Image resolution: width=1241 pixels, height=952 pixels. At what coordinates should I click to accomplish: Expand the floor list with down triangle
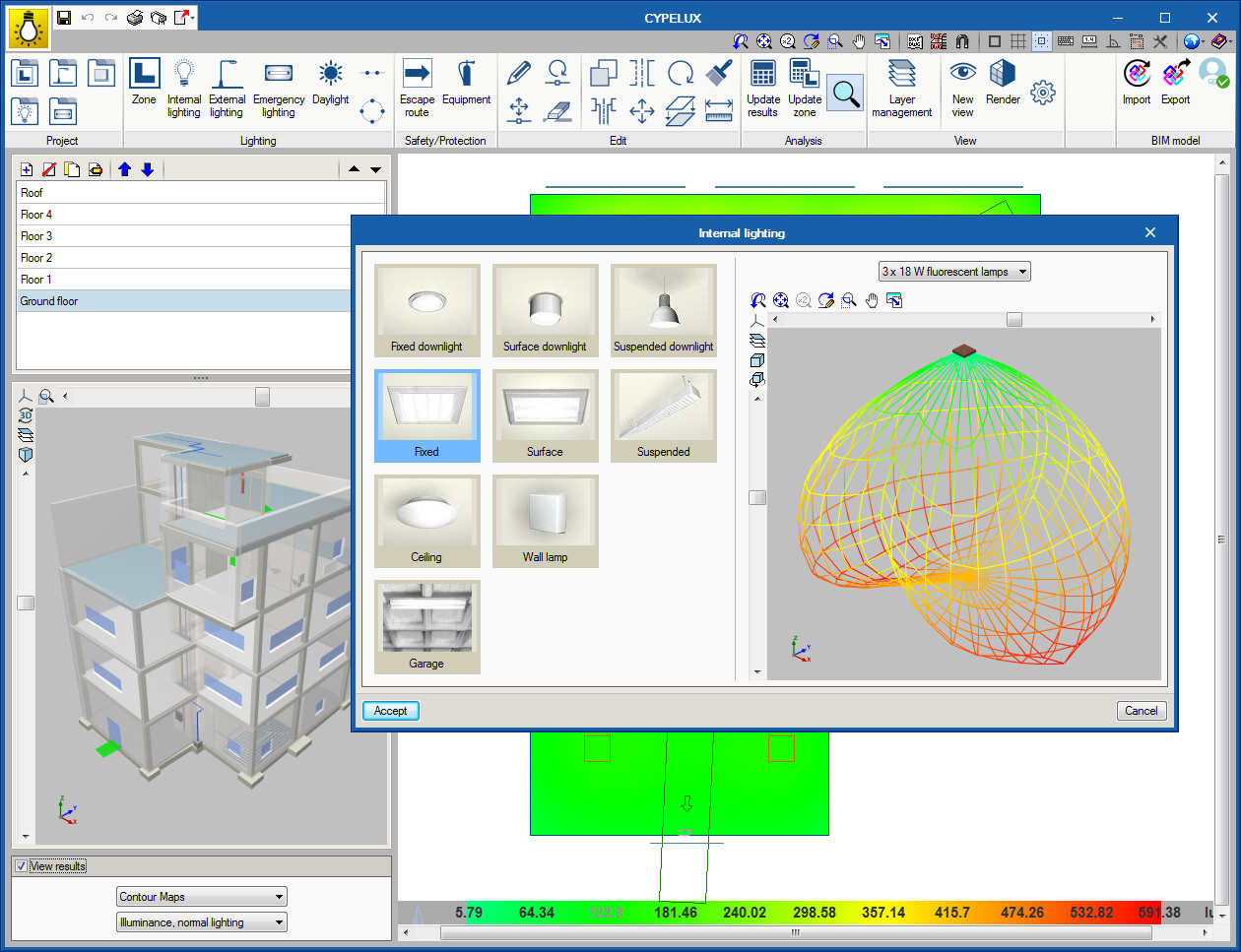click(x=375, y=169)
